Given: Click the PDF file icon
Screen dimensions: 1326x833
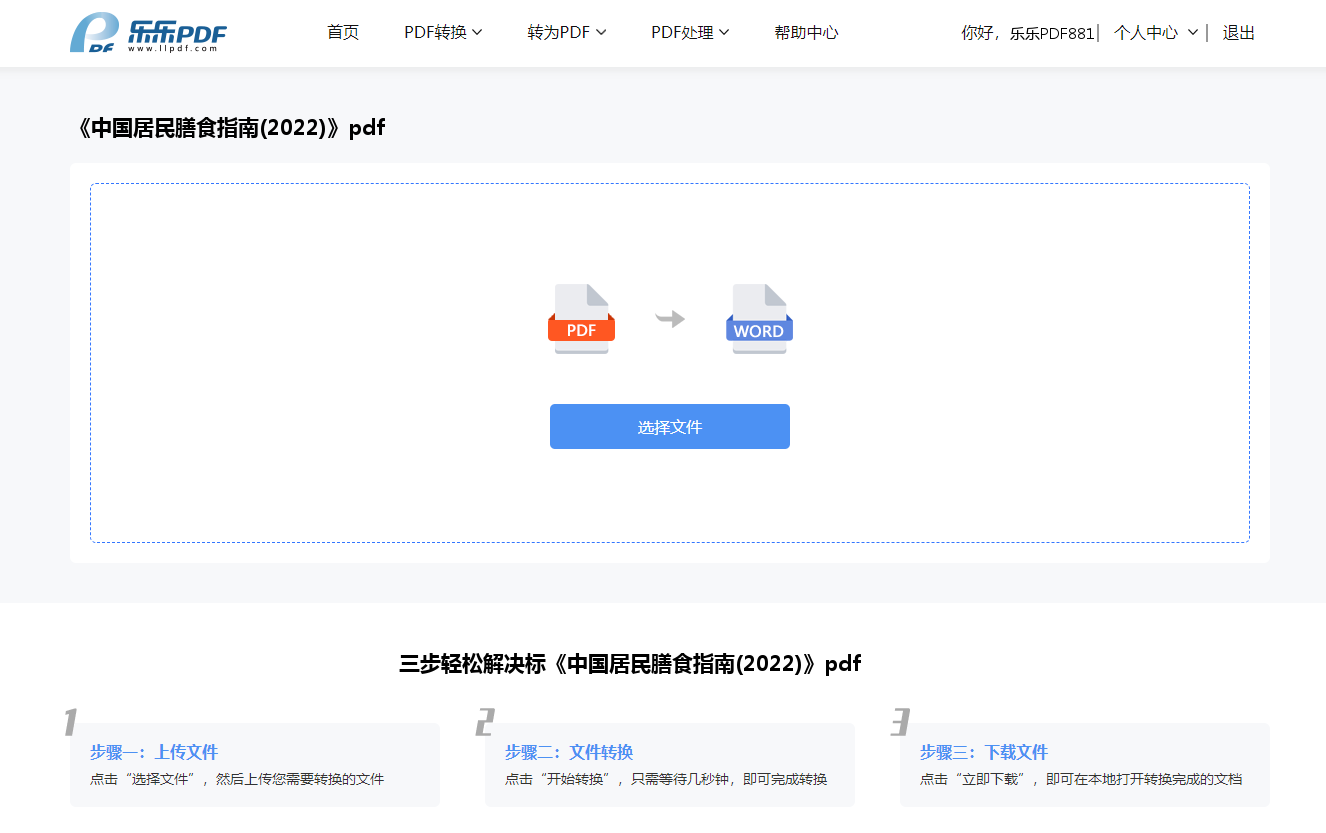Looking at the screenshot, I should click(581, 319).
